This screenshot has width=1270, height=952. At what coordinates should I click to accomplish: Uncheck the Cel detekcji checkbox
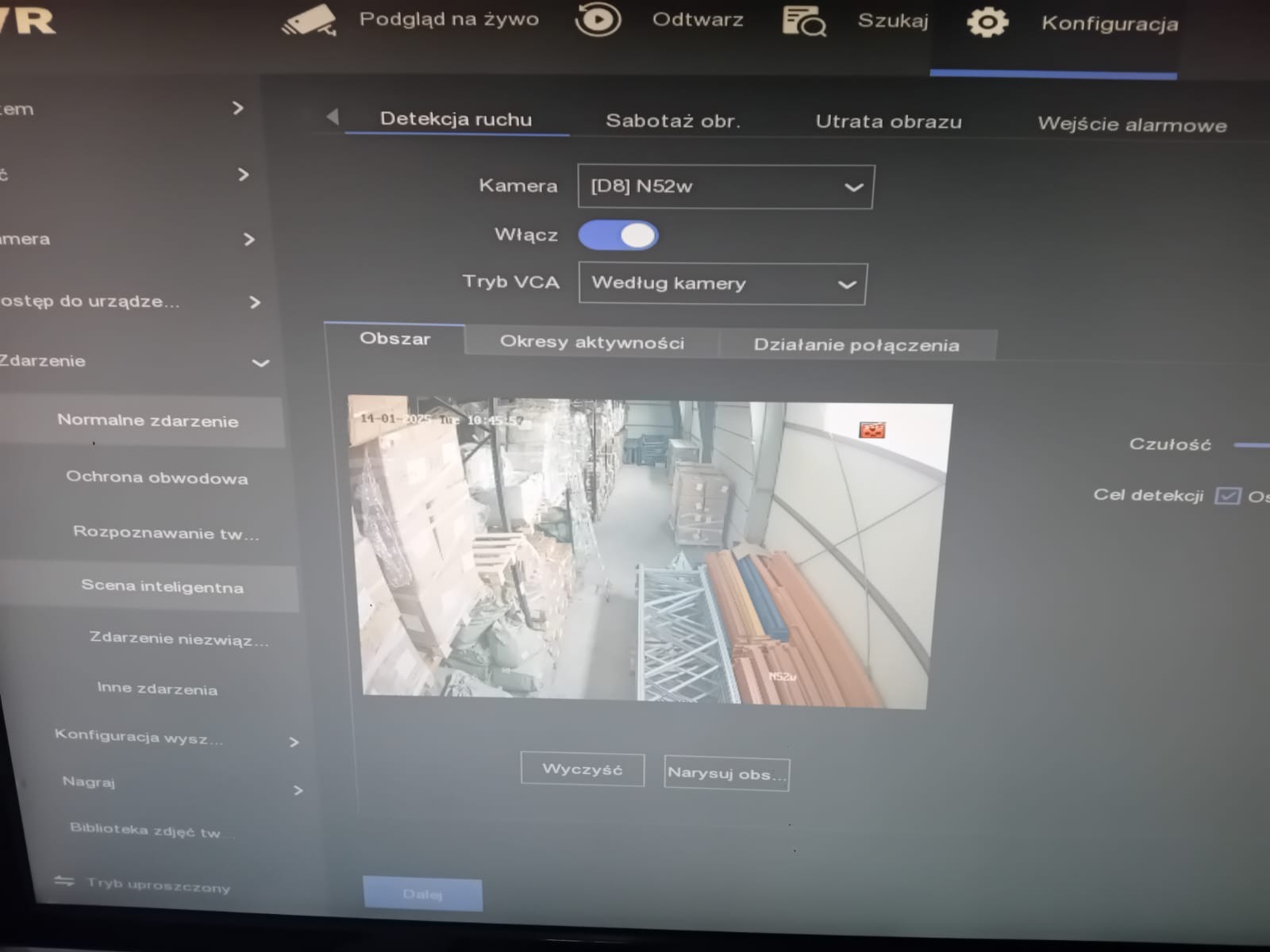tap(1227, 496)
